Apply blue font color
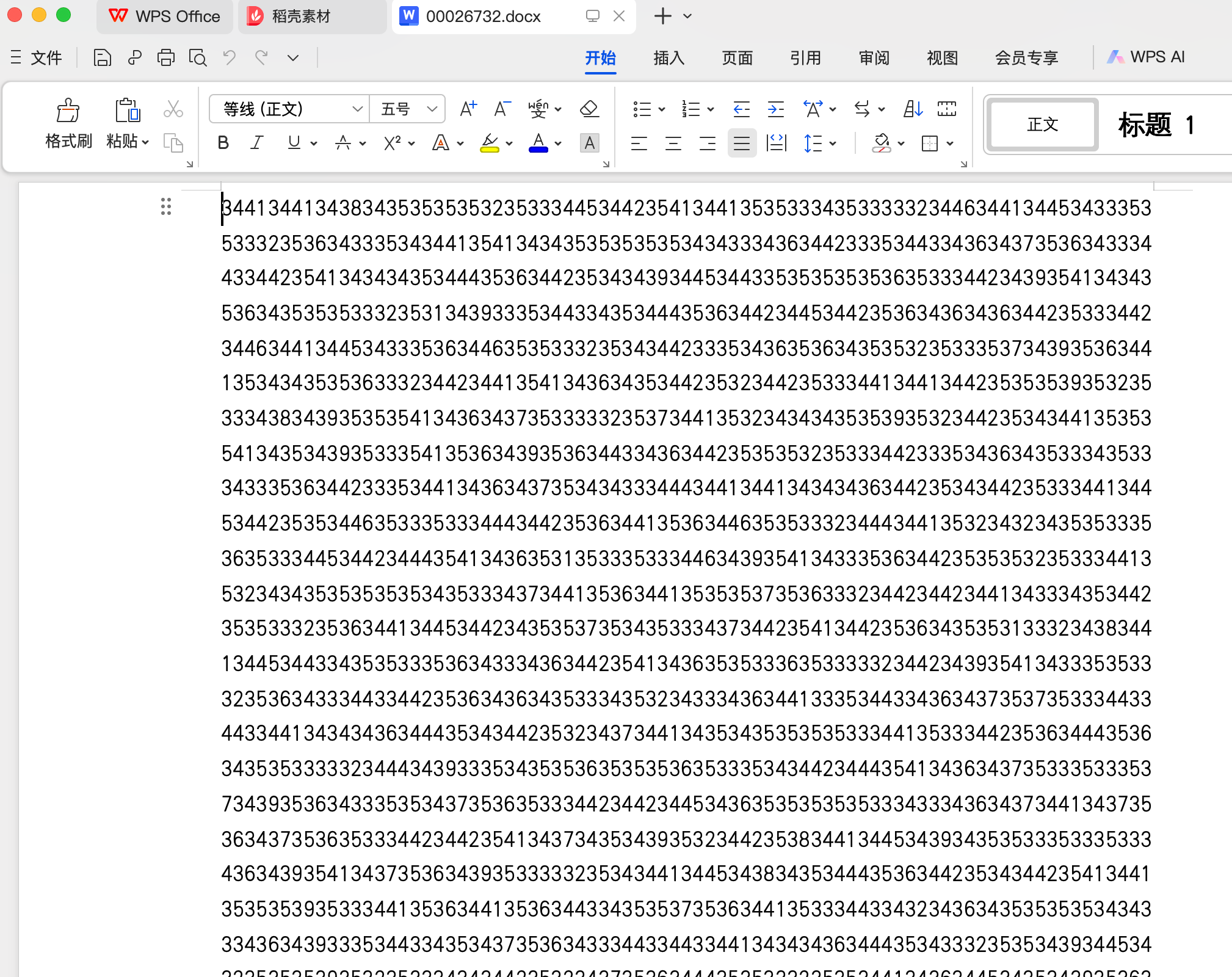The image size is (1232, 977). pyautogui.click(x=538, y=143)
